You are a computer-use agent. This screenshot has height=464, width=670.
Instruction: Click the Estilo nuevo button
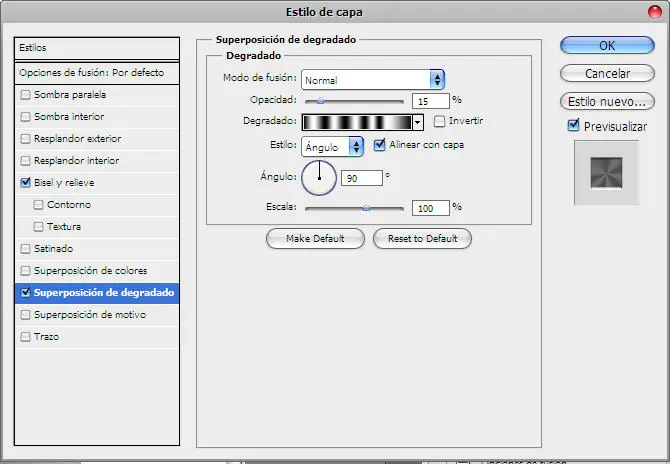[x=607, y=101]
